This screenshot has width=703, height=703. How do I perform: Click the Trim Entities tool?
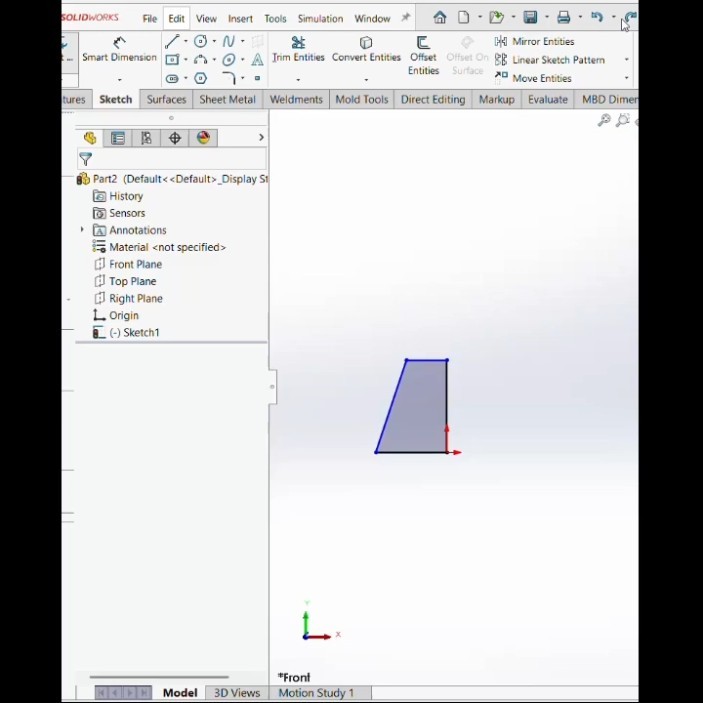coord(298,50)
